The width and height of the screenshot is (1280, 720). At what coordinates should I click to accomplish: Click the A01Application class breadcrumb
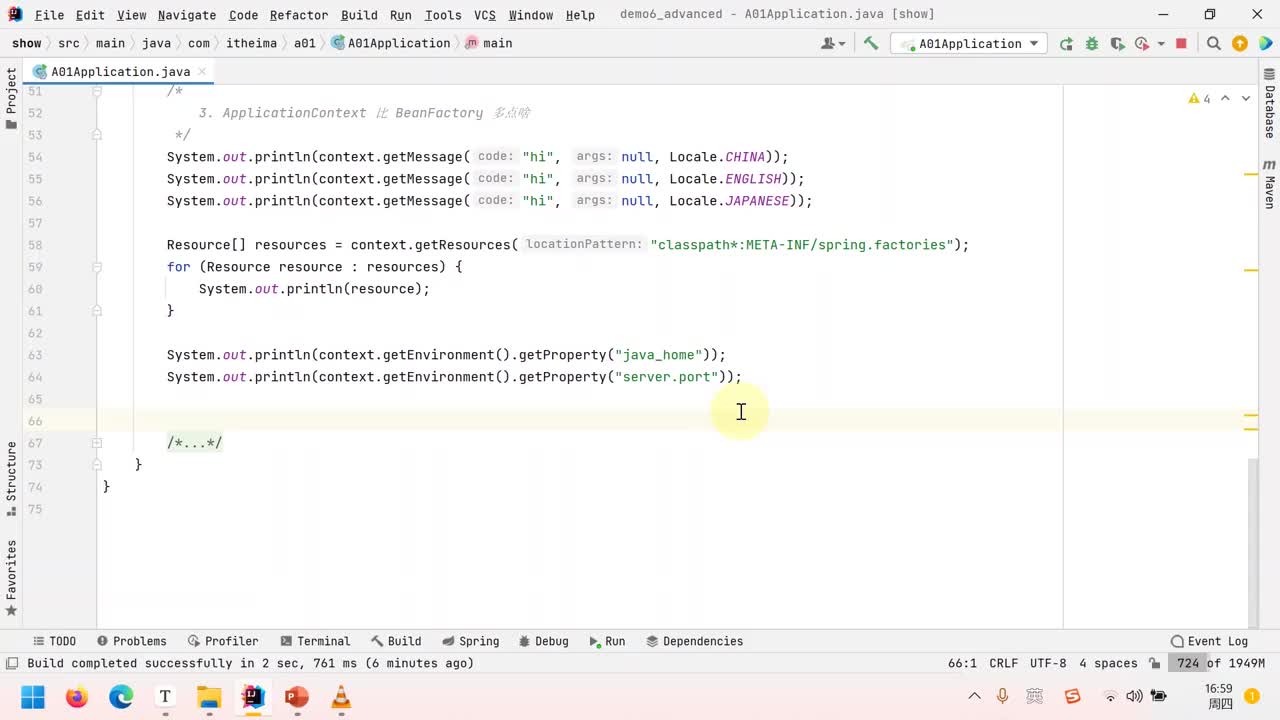(x=391, y=43)
